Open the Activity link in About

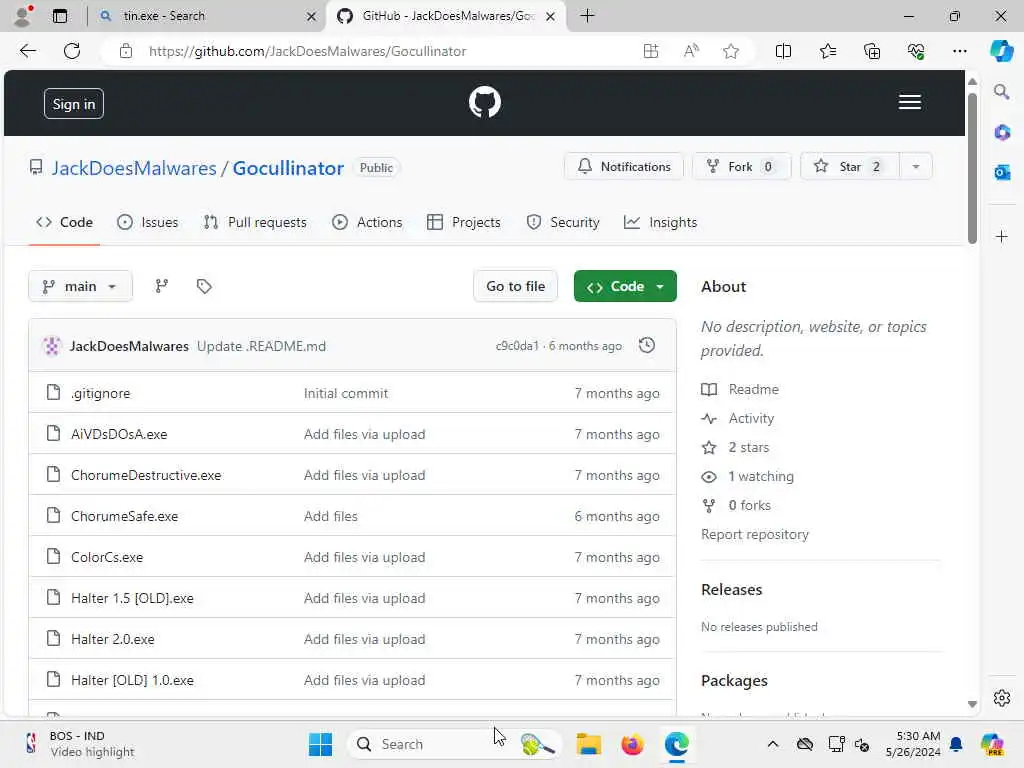point(751,418)
